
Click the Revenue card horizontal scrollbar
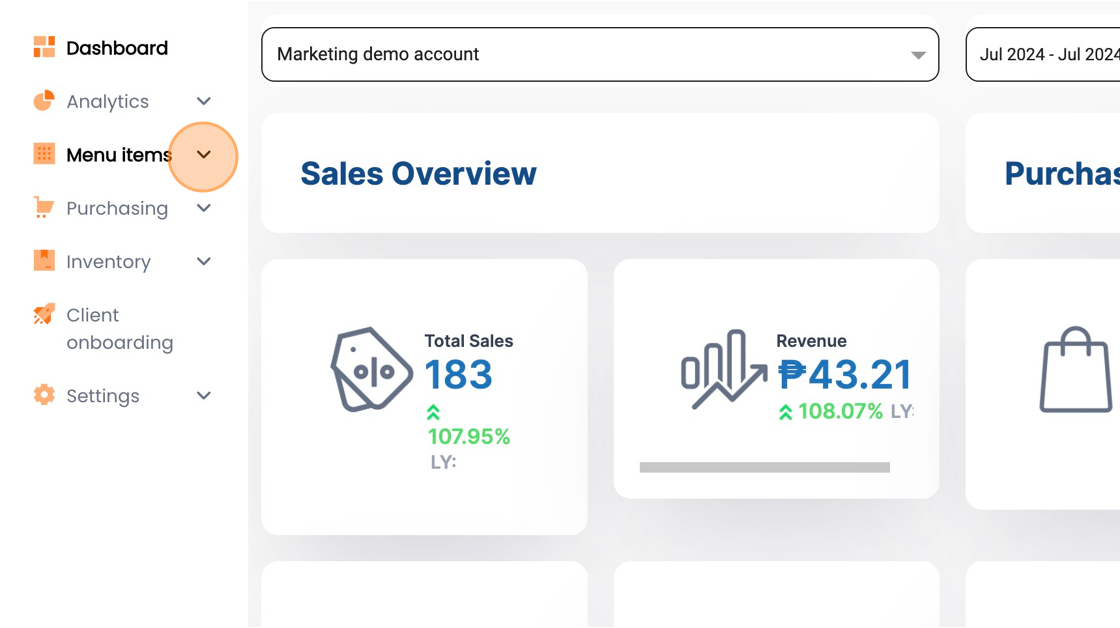[765, 467]
